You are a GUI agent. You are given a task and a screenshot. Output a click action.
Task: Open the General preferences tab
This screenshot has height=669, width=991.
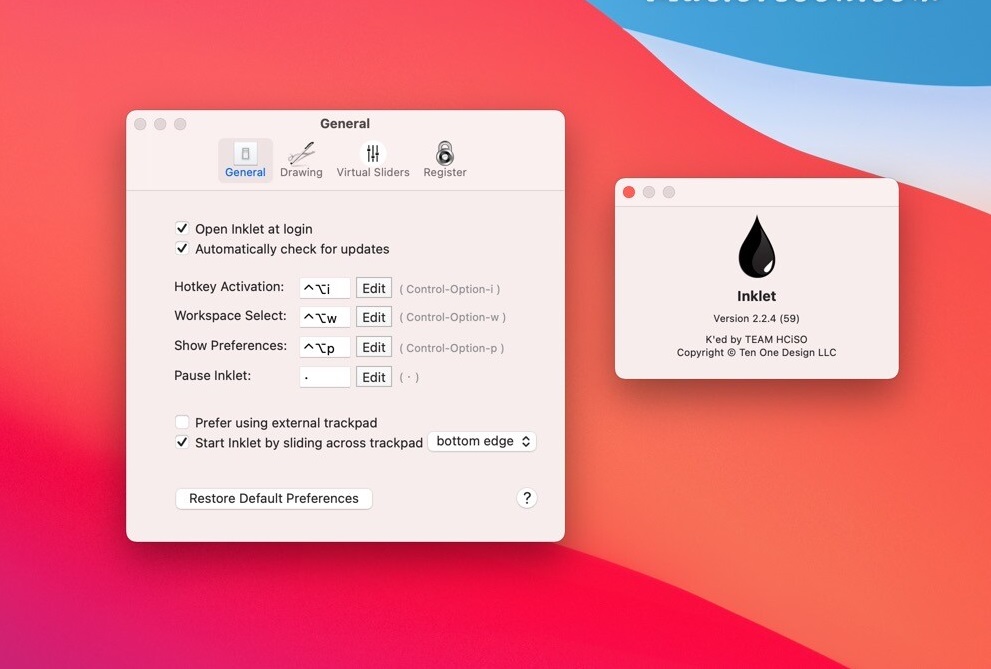245,160
